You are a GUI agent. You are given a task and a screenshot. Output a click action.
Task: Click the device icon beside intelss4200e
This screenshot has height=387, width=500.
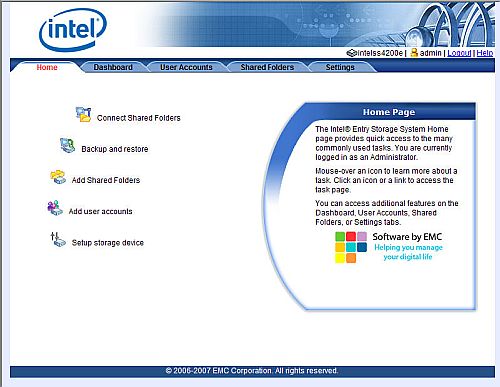[x=351, y=53]
